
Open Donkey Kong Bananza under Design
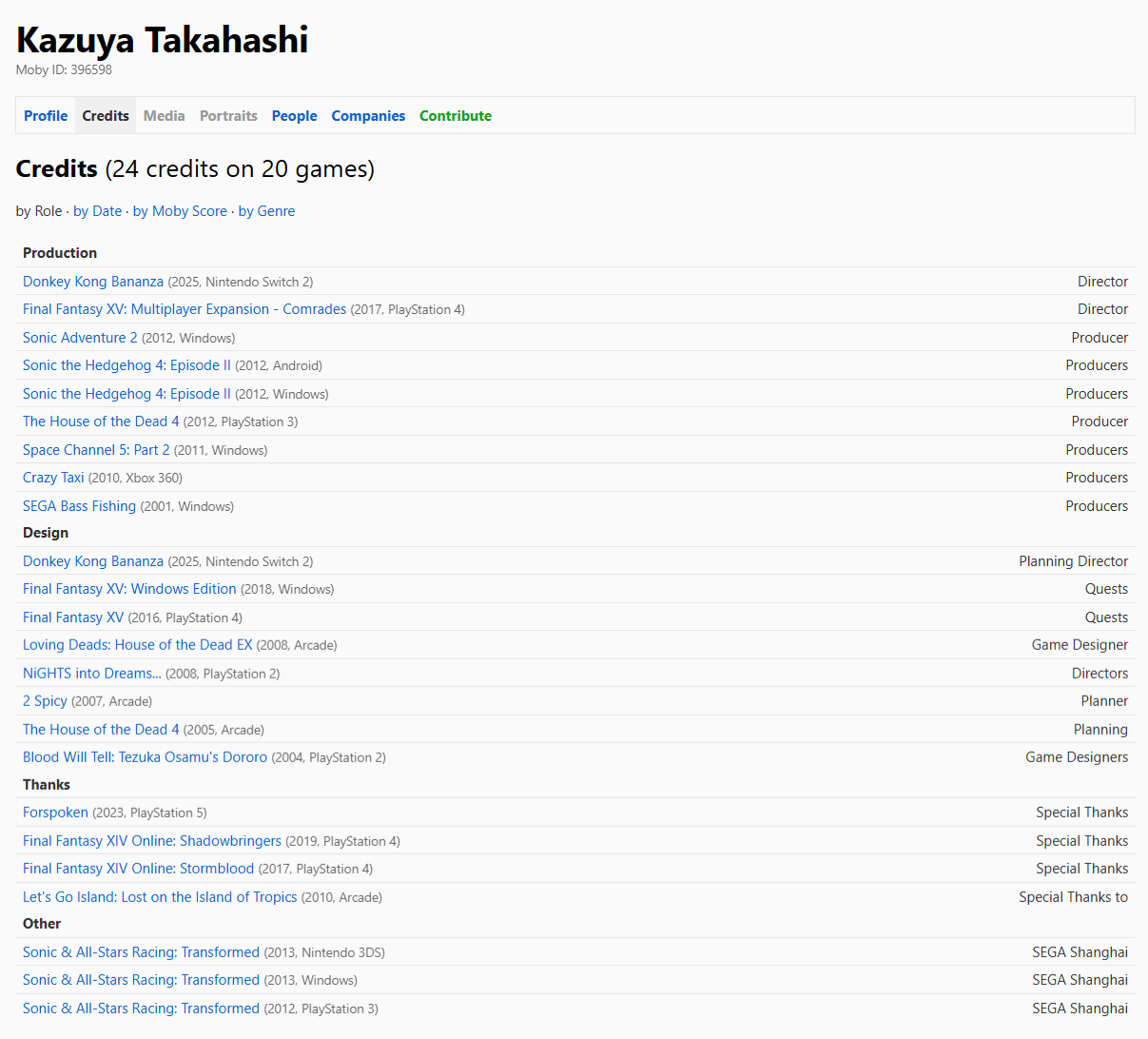(x=93, y=561)
